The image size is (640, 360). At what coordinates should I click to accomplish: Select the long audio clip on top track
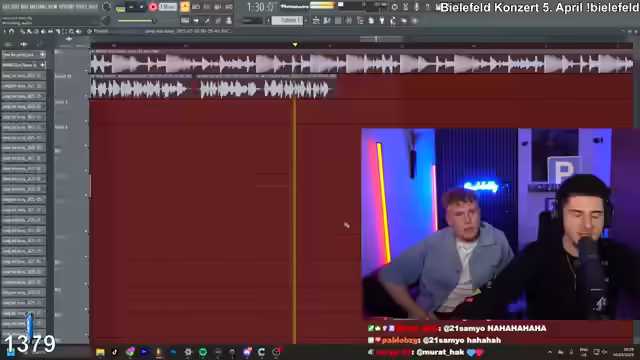[362, 62]
